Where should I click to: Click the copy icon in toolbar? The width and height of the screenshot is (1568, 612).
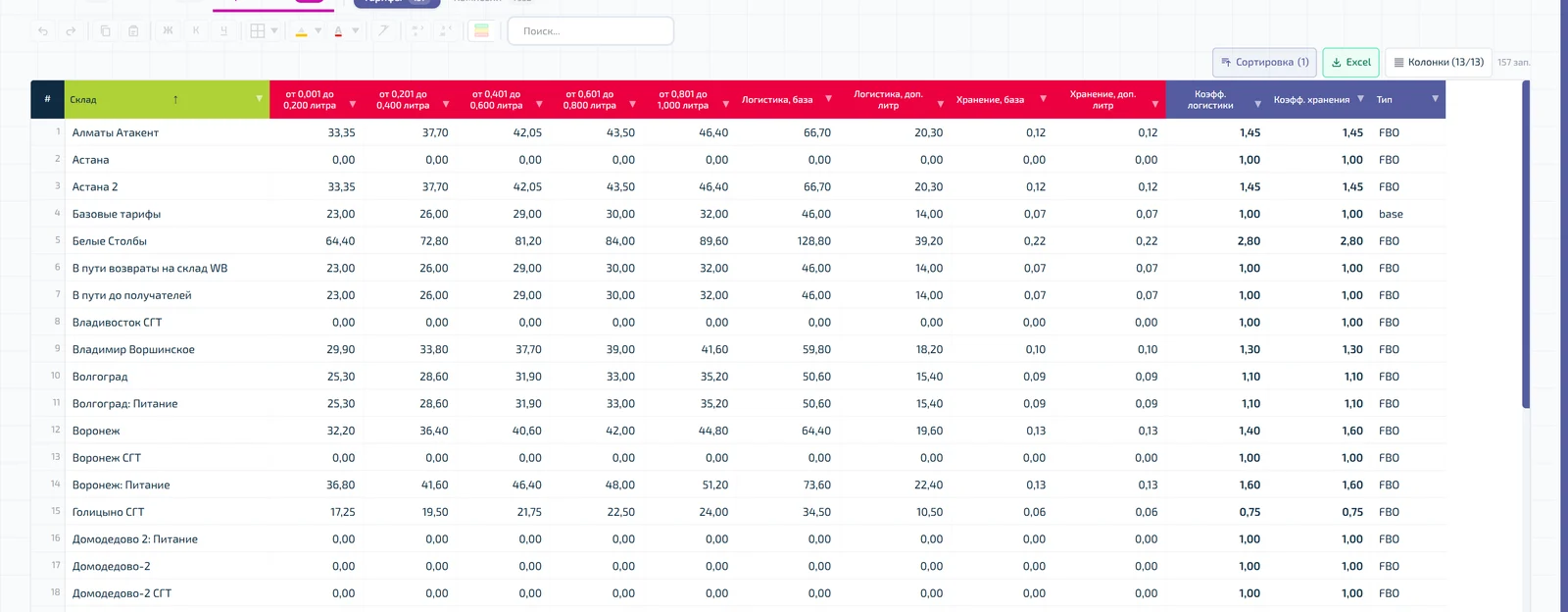[106, 31]
